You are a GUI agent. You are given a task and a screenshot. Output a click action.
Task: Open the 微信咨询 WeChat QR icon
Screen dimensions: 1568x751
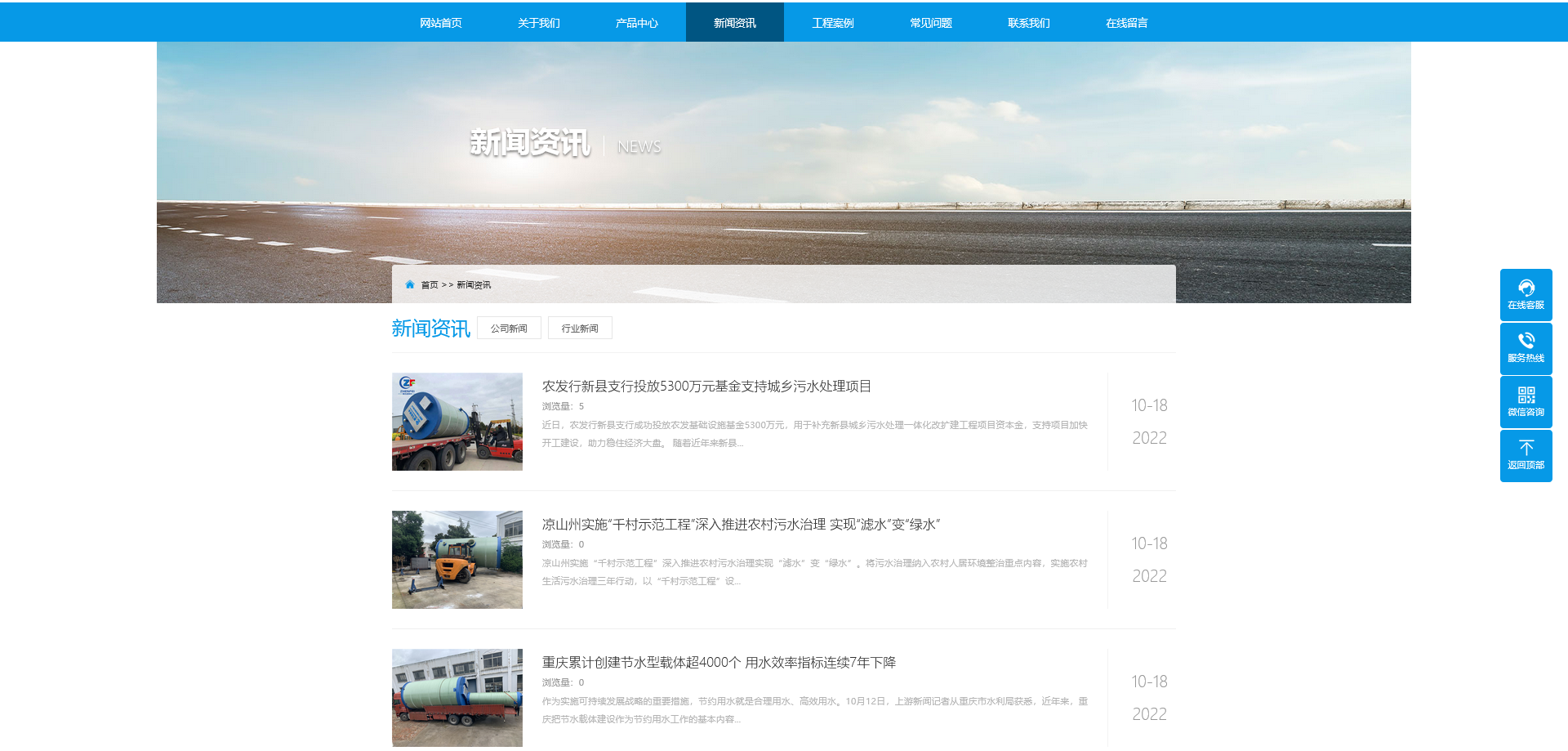pyautogui.click(x=1526, y=401)
